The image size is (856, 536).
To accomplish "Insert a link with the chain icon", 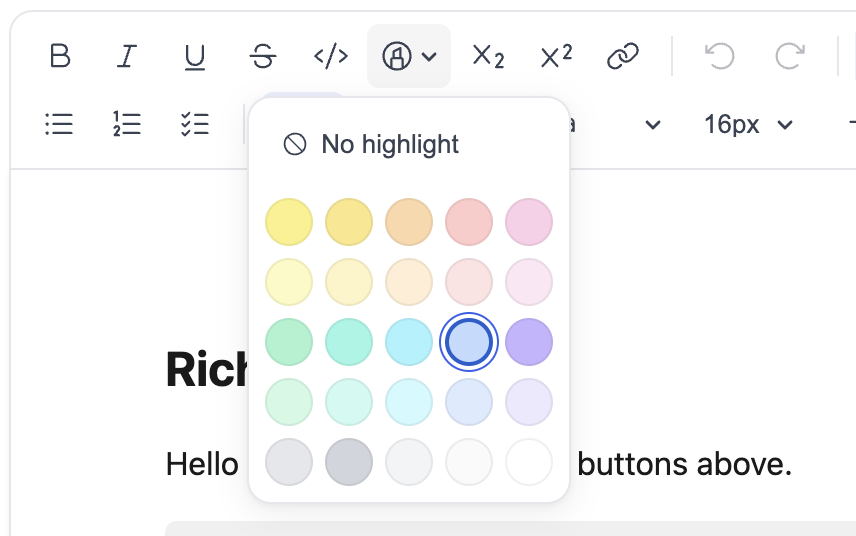I will coord(623,57).
